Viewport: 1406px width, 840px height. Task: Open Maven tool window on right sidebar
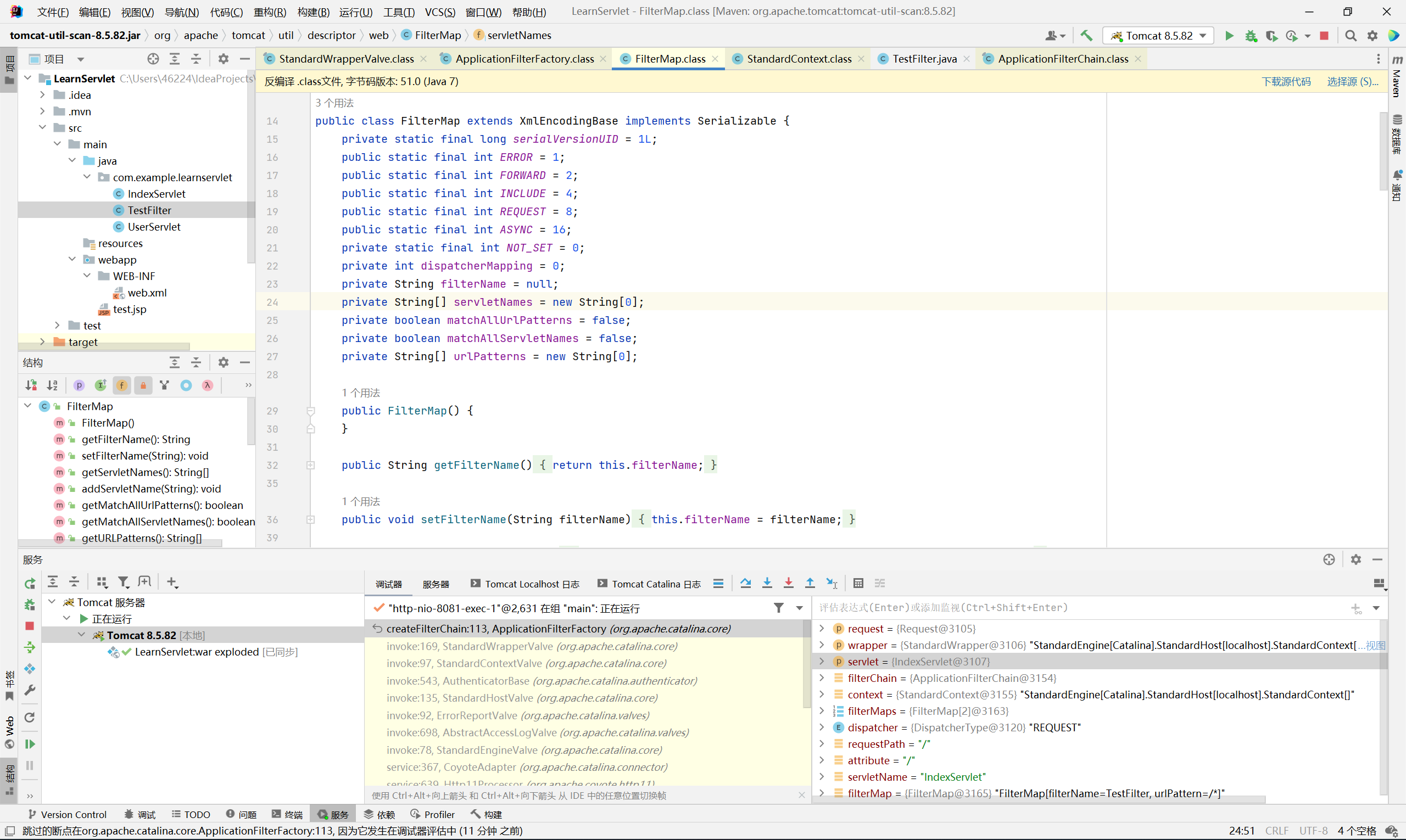[1397, 76]
